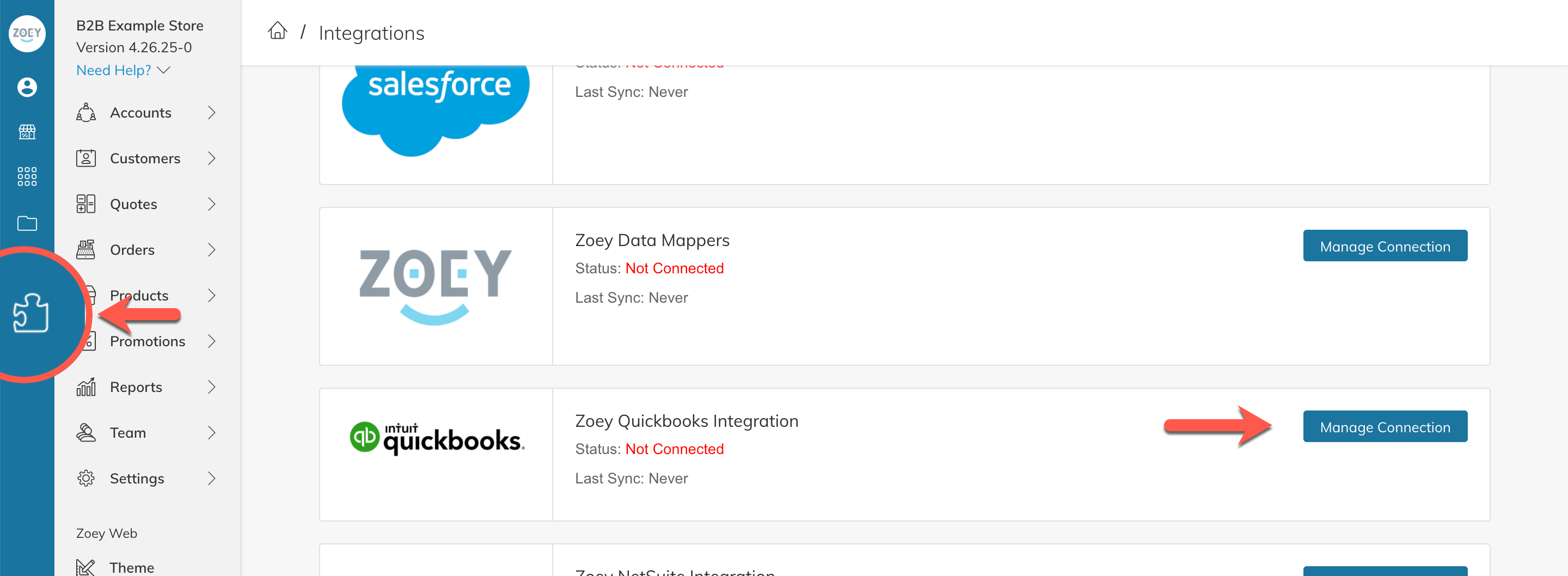Expand the Customers submenu chevron
1568x576 pixels.
pyautogui.click(x=212, y=158)
